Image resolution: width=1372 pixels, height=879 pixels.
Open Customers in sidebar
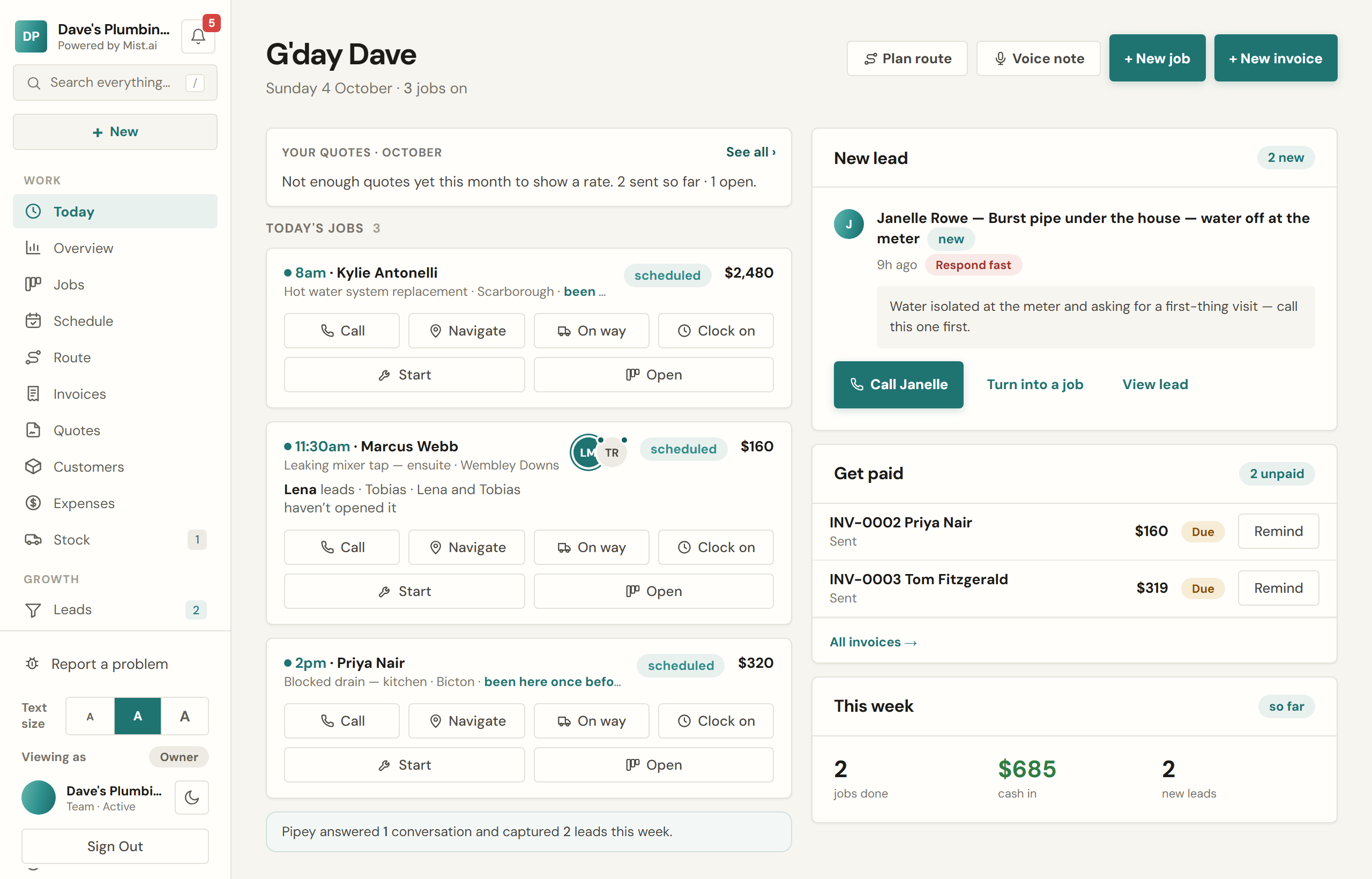(115, 467)
